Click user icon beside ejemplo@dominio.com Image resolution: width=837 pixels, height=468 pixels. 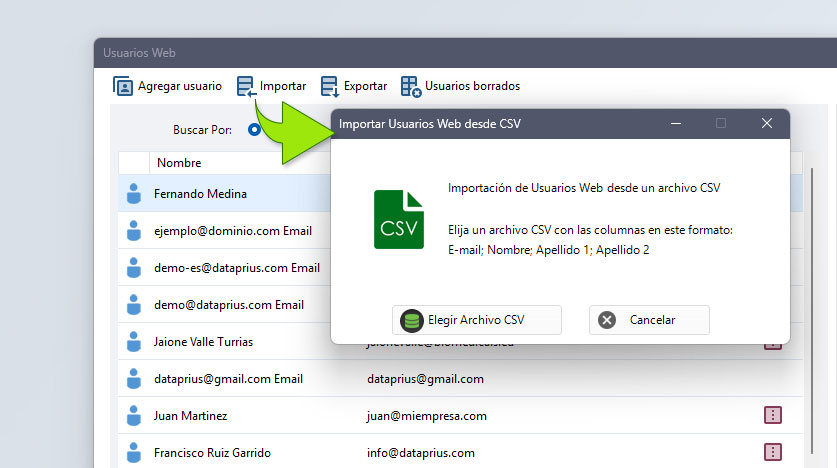click(134, 231)
